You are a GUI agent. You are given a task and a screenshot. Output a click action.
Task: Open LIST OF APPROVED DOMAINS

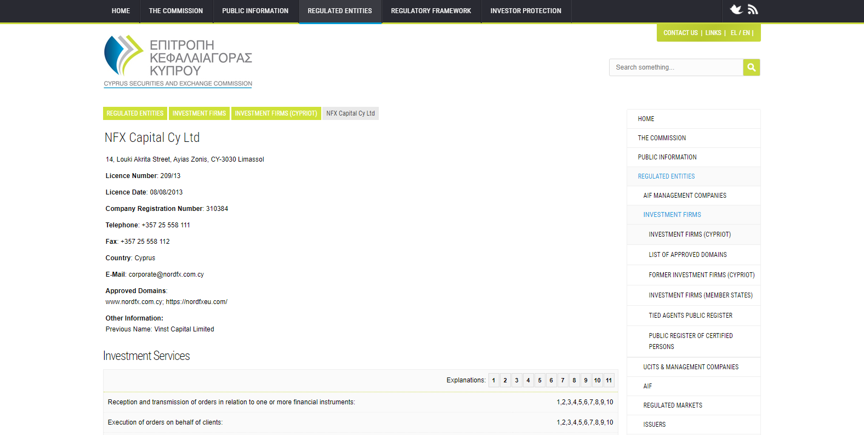click(x=694, y=255)
